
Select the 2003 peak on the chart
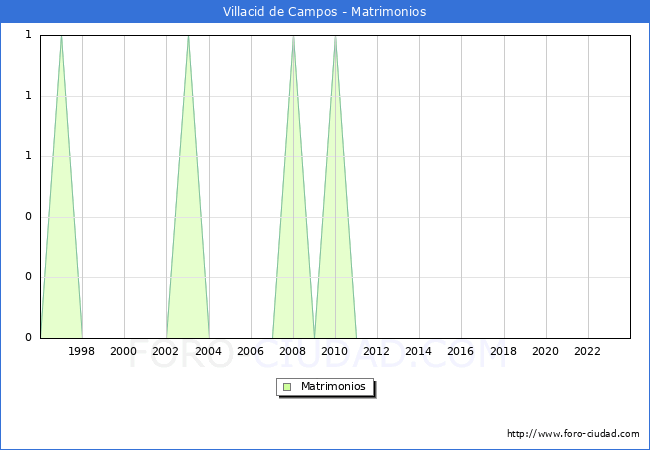(188, 37)
